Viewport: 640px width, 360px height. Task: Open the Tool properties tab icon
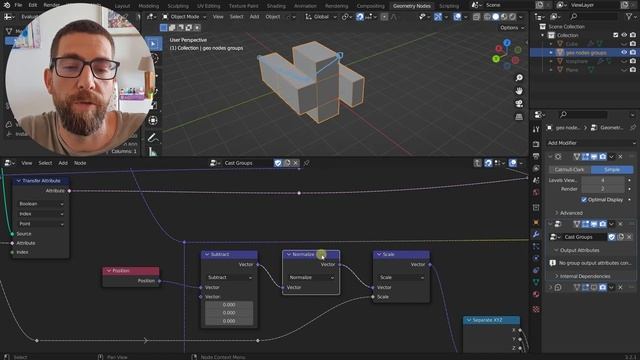[x=536, y=129]
